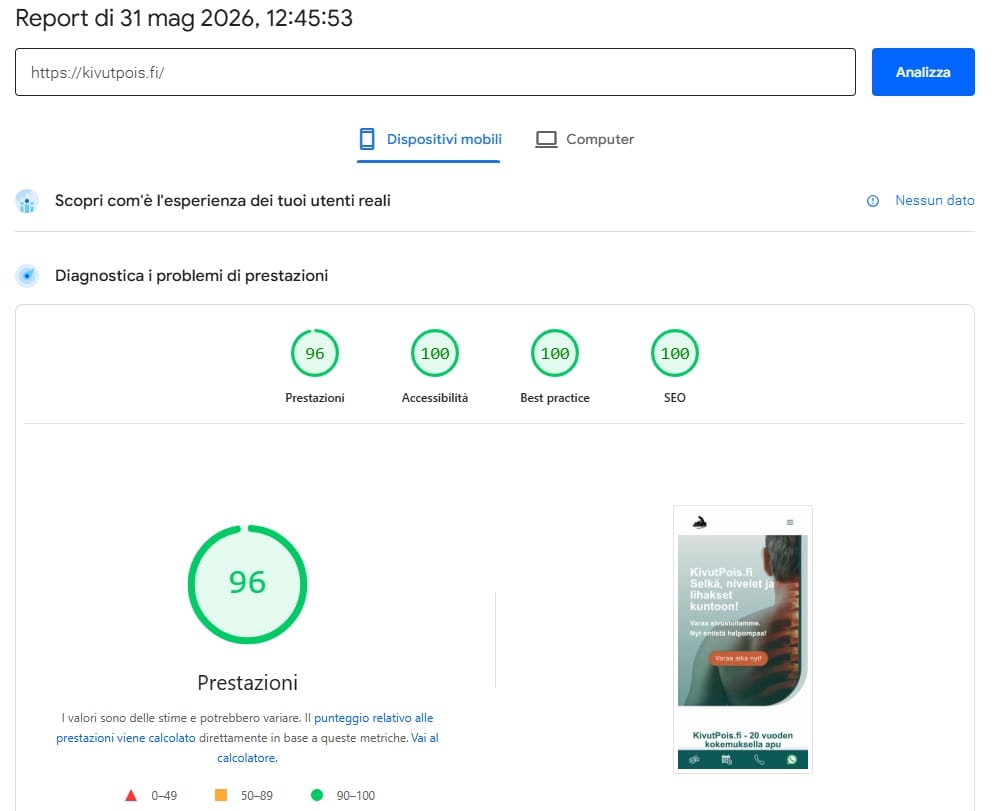Screen dimensions: 1003x811
Task: Click the Best practice label
Action: coord(555,398)
